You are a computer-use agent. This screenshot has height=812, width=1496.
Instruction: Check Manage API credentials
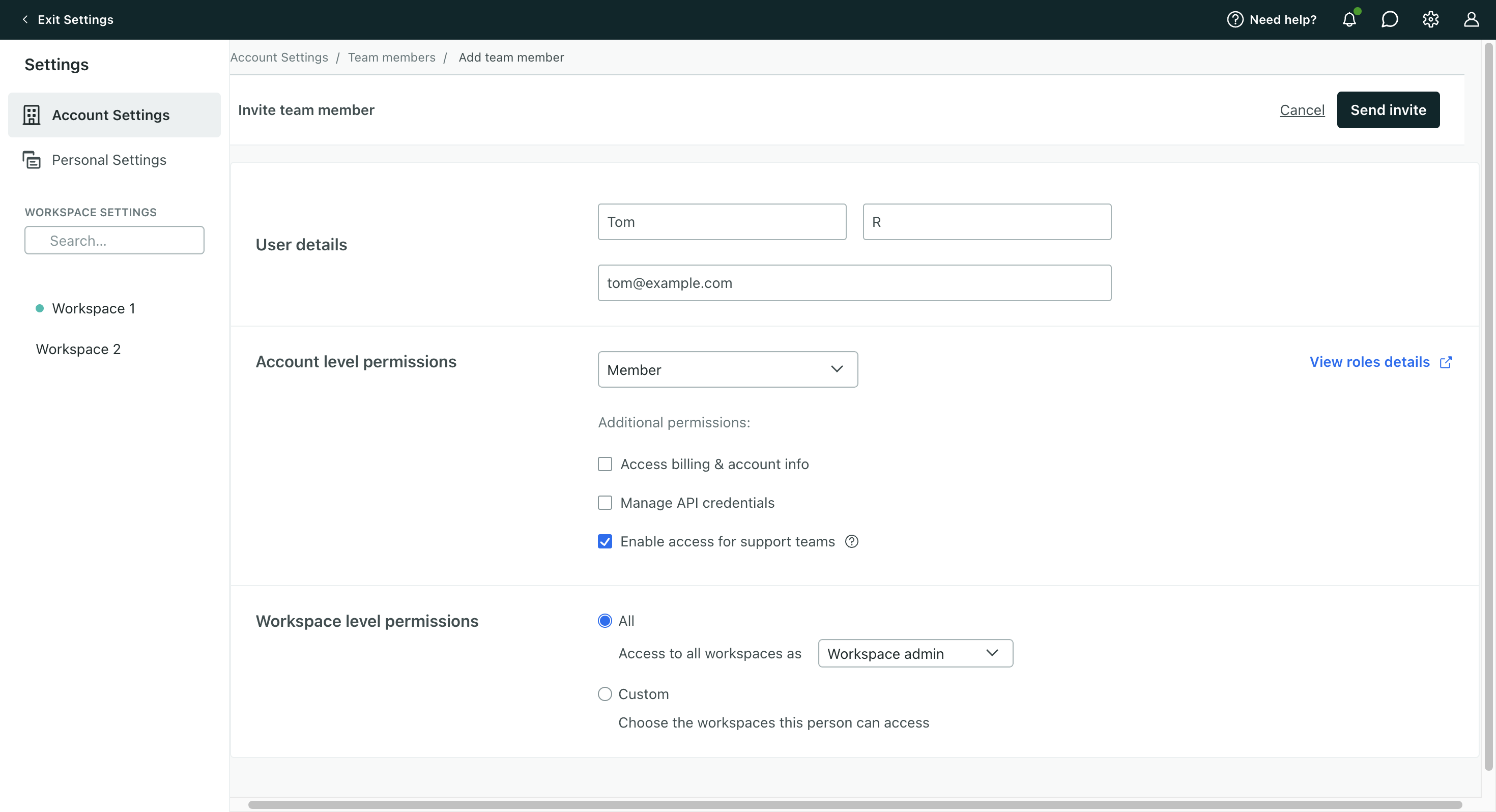click(x=605, y=503)
